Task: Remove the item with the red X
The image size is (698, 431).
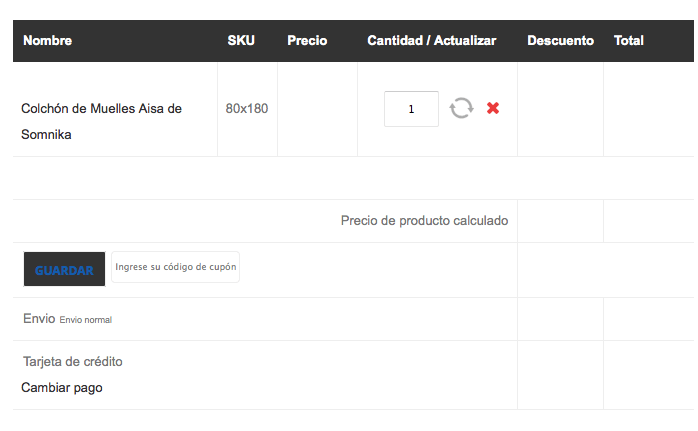Action: 493,108
